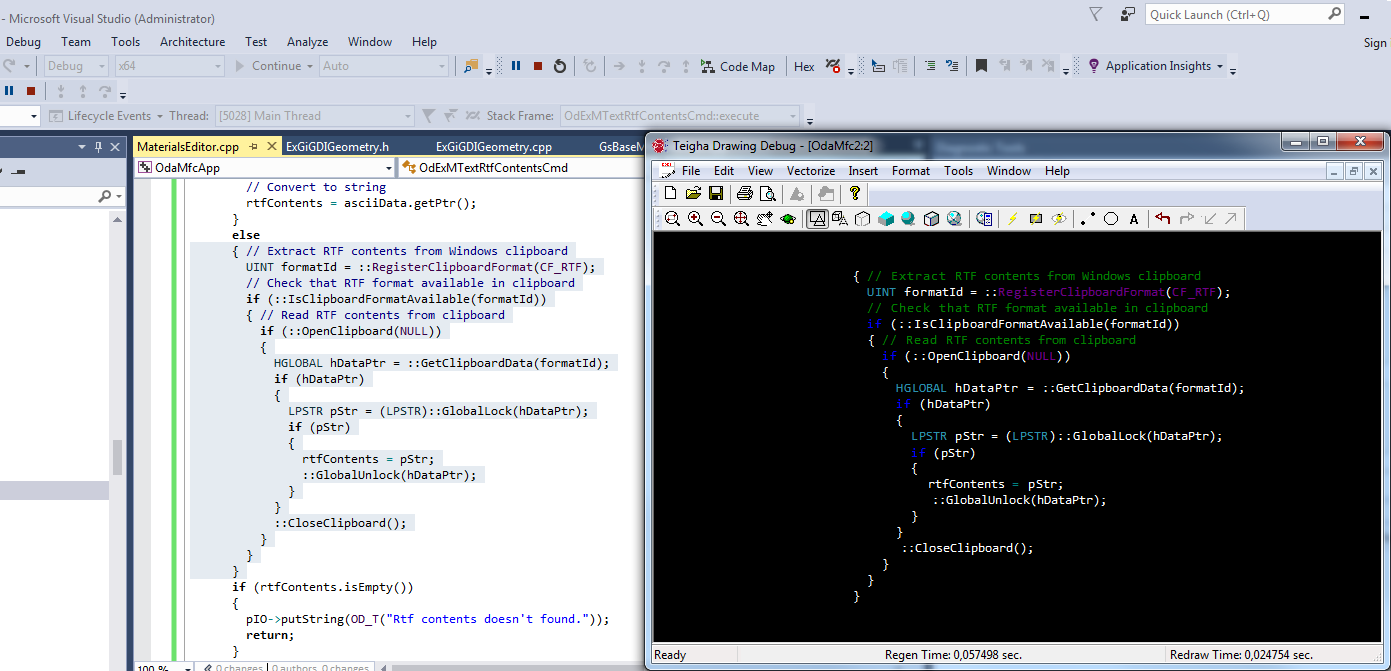Activate the green 3D orbit icon
The image size is (1391, 671).
click(788, 219)
